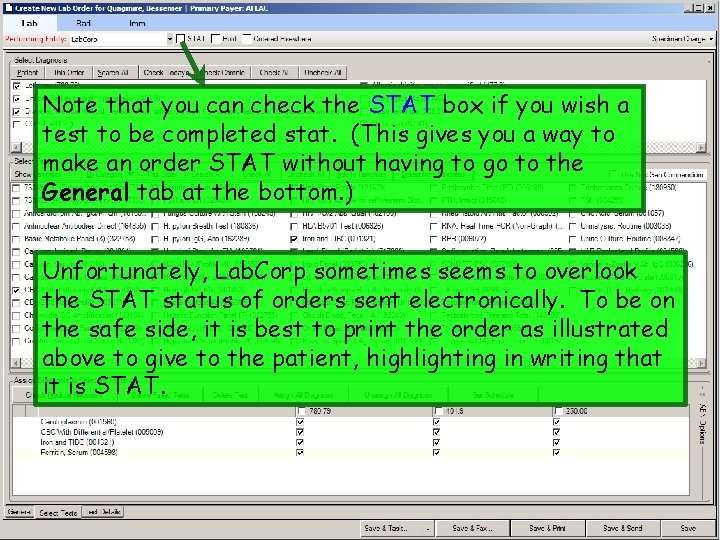Switch to the Rad tab
This screenshot has height=540, width=720.
coord(83,23)
